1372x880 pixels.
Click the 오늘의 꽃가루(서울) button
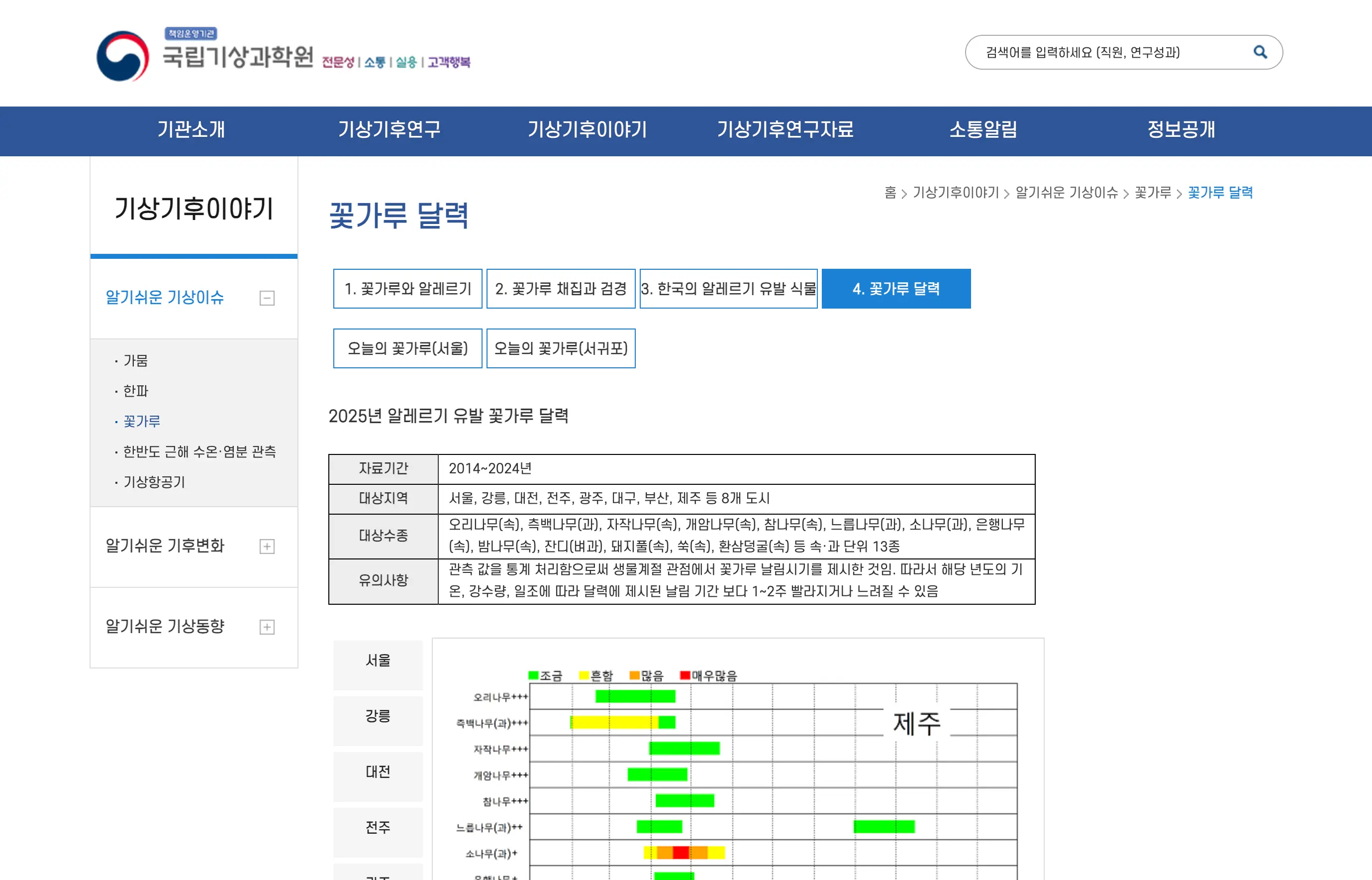[407, 348]
